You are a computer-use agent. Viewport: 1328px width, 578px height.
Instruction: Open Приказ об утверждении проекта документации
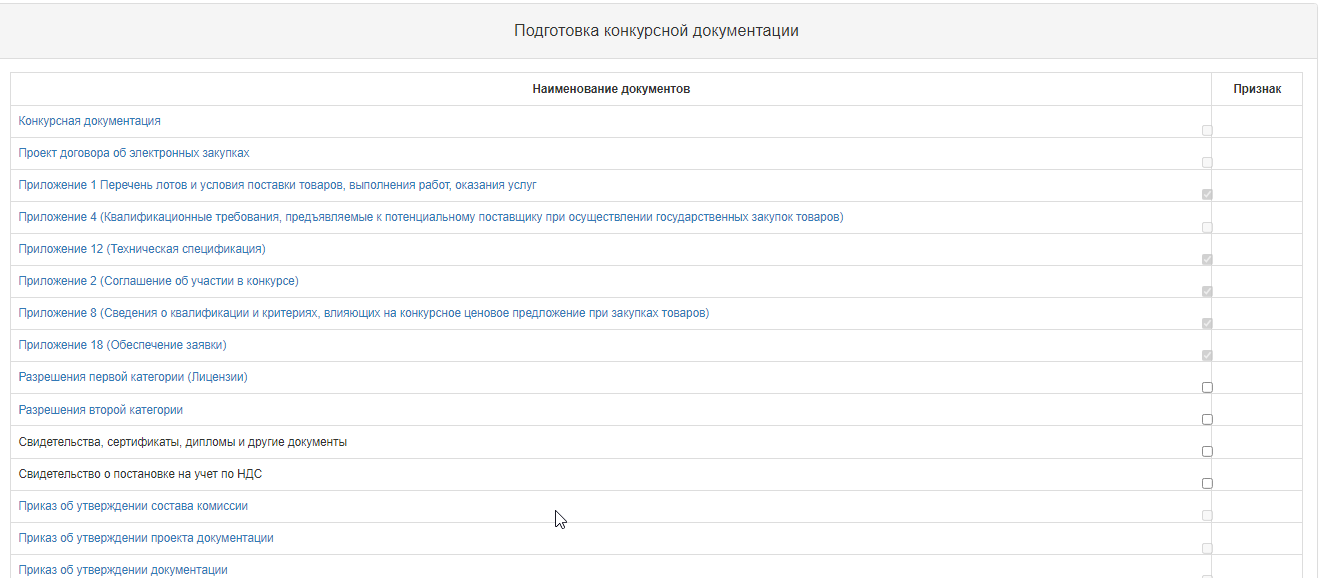[146, 538]
